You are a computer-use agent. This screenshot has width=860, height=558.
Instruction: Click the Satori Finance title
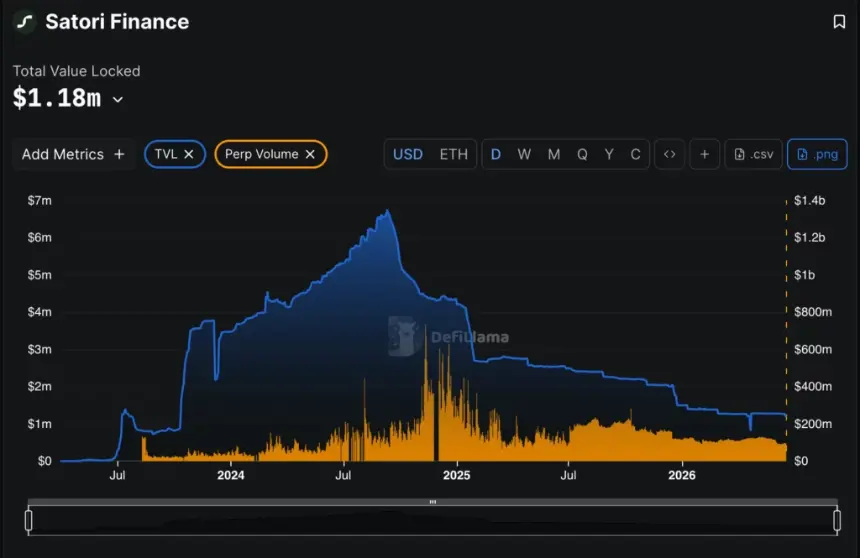click(x=117, y=22)
